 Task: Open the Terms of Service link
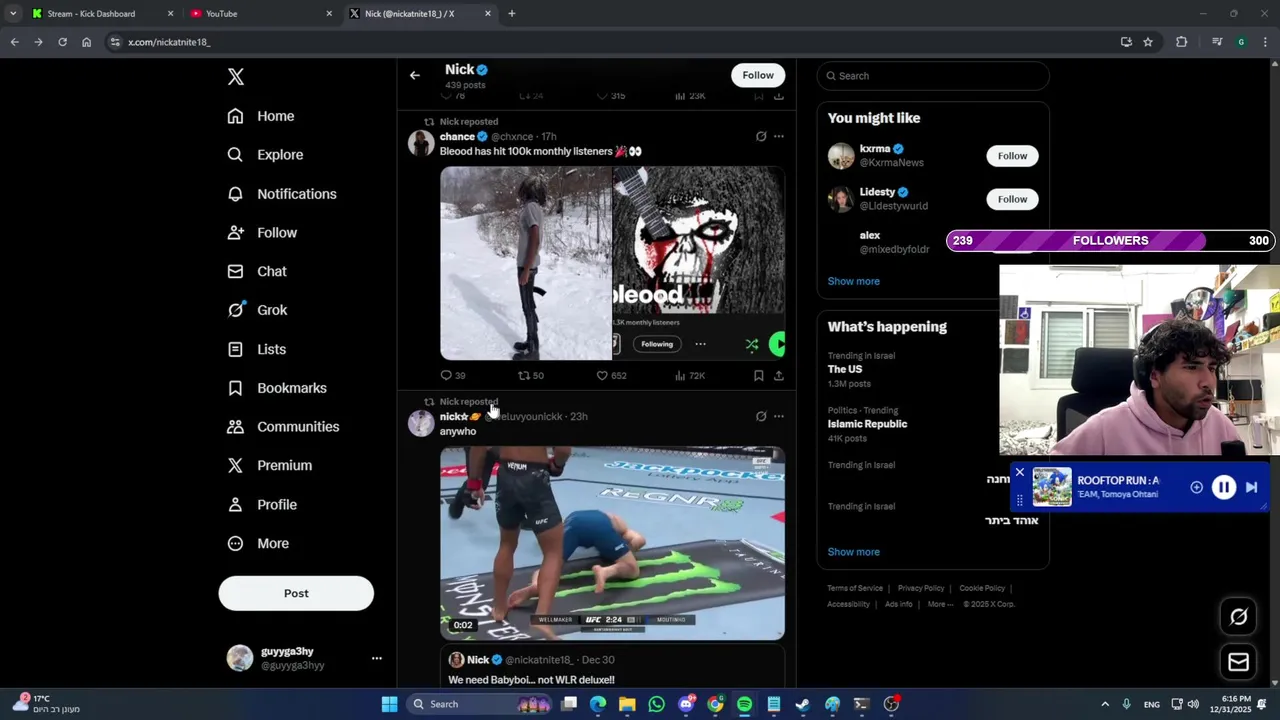[855, 588]
